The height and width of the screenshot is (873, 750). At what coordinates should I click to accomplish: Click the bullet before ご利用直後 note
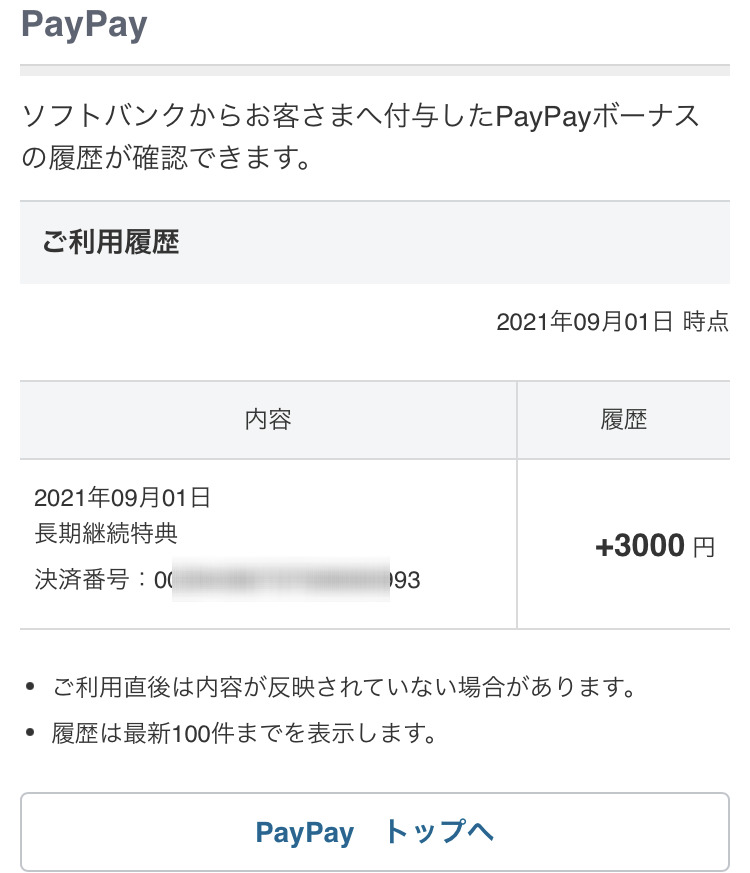(x=31, y=688)
